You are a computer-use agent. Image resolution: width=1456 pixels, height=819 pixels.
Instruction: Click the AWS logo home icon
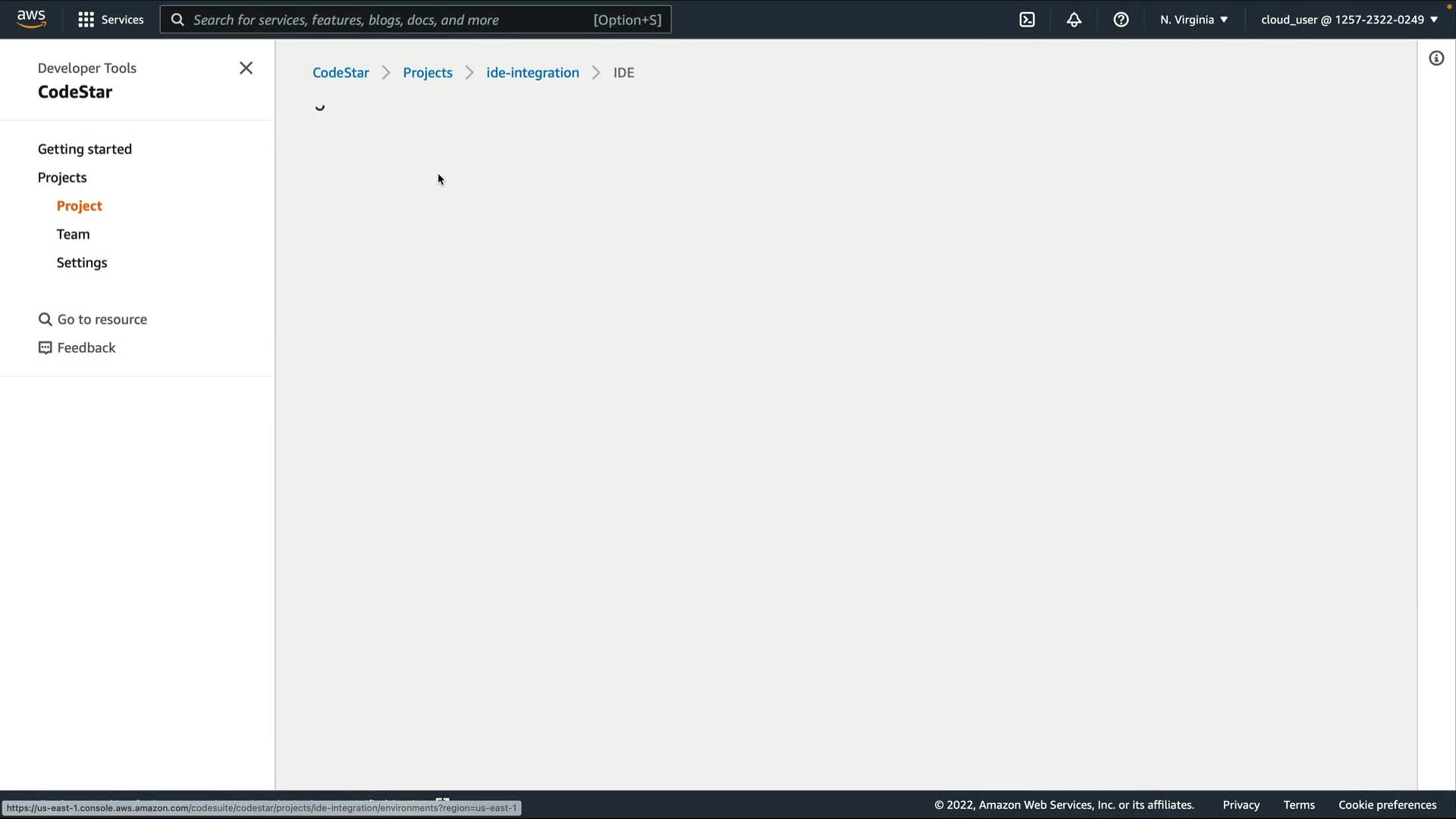click(31, 19)
